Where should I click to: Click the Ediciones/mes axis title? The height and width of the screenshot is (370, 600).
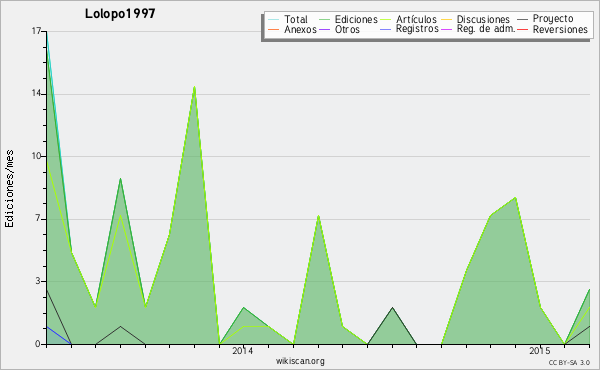pos(9,189)
